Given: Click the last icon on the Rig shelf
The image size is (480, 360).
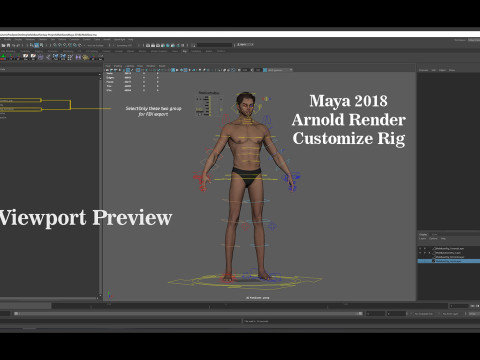Looking at the screenshot, I should tap(100, 57).
